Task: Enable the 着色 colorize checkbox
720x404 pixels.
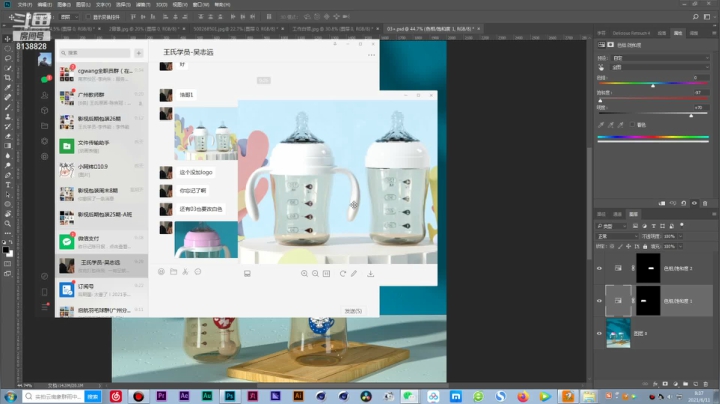Action: [x=632, y=124]
